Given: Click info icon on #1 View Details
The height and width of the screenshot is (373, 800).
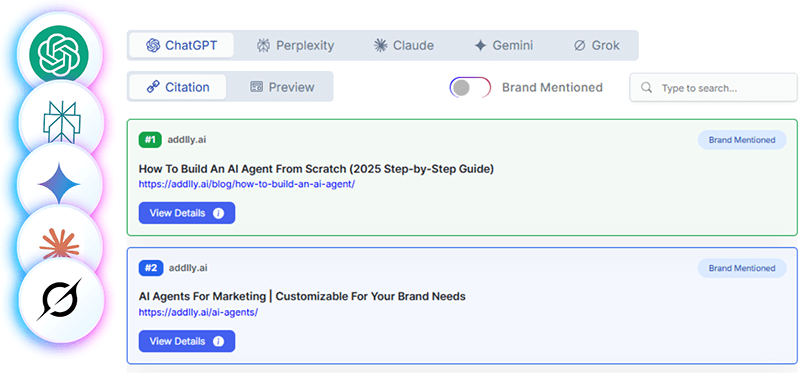Looking at the screenshot, I should pyautogui.click(x=218, y=213).
